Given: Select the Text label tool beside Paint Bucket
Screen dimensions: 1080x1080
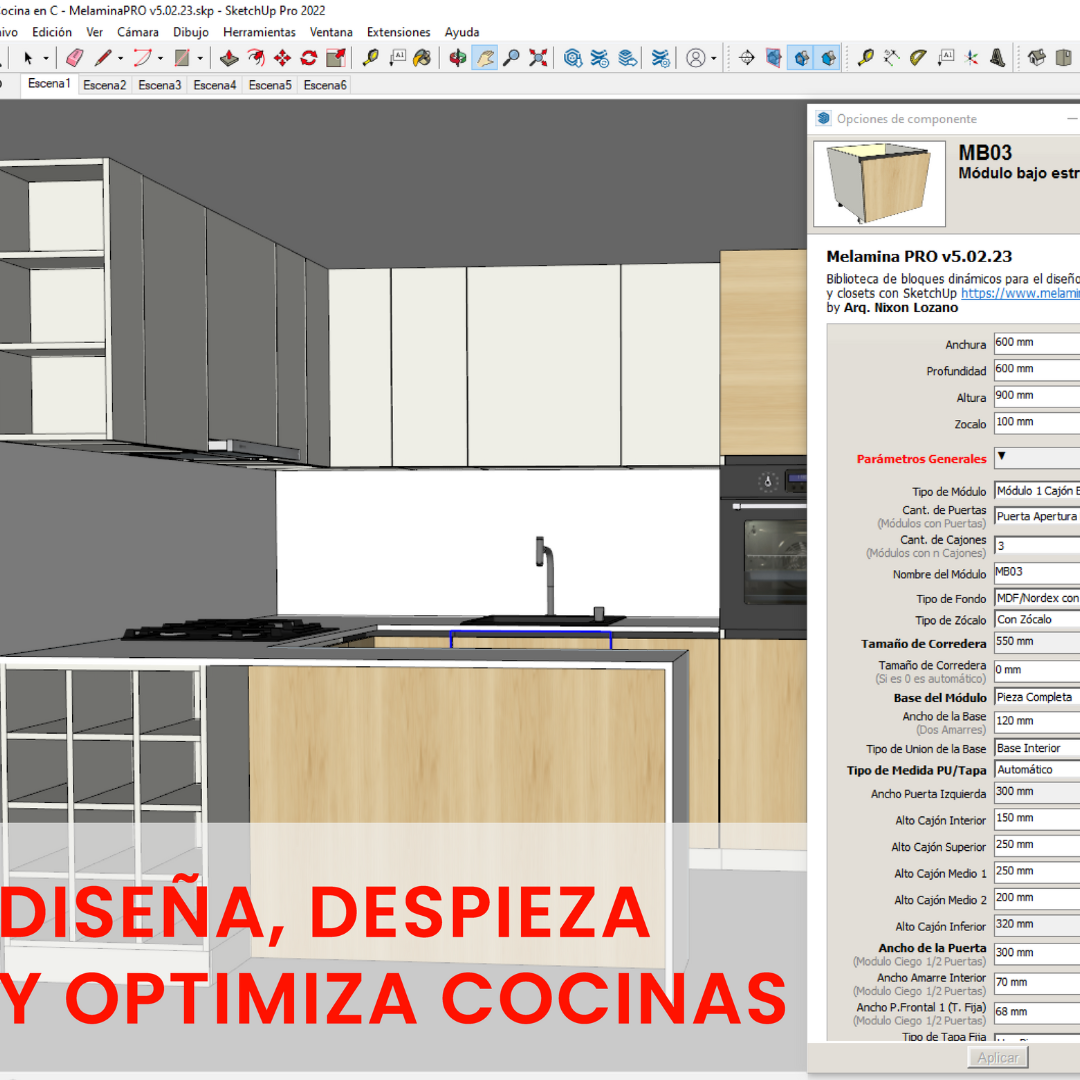Looking at the screenshot, I should coord(397,59).
